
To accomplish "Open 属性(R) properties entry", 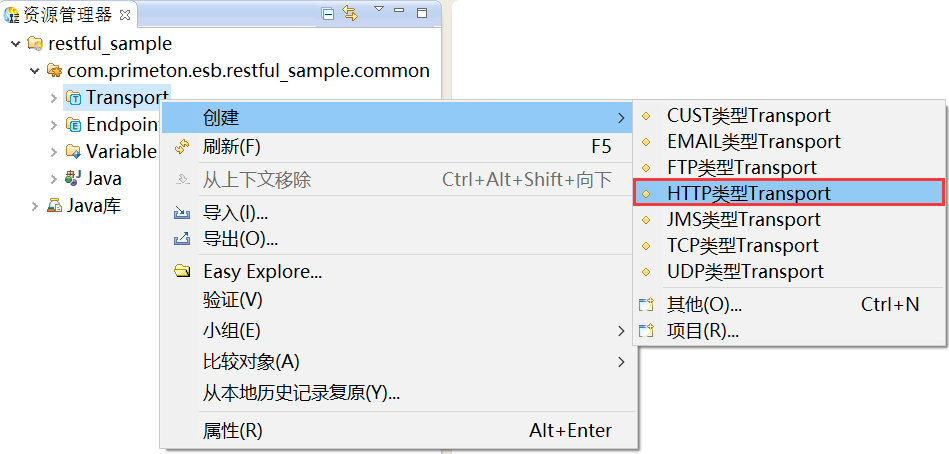I will click(232, 431).
